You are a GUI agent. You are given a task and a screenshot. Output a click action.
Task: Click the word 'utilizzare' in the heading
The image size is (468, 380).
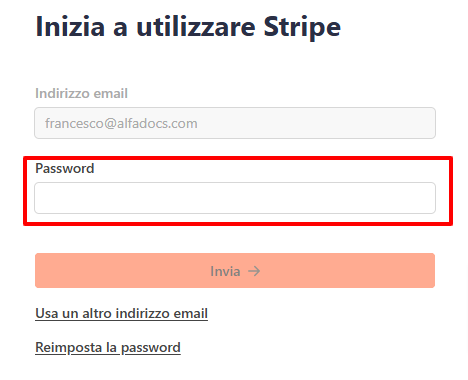[196, 27]
